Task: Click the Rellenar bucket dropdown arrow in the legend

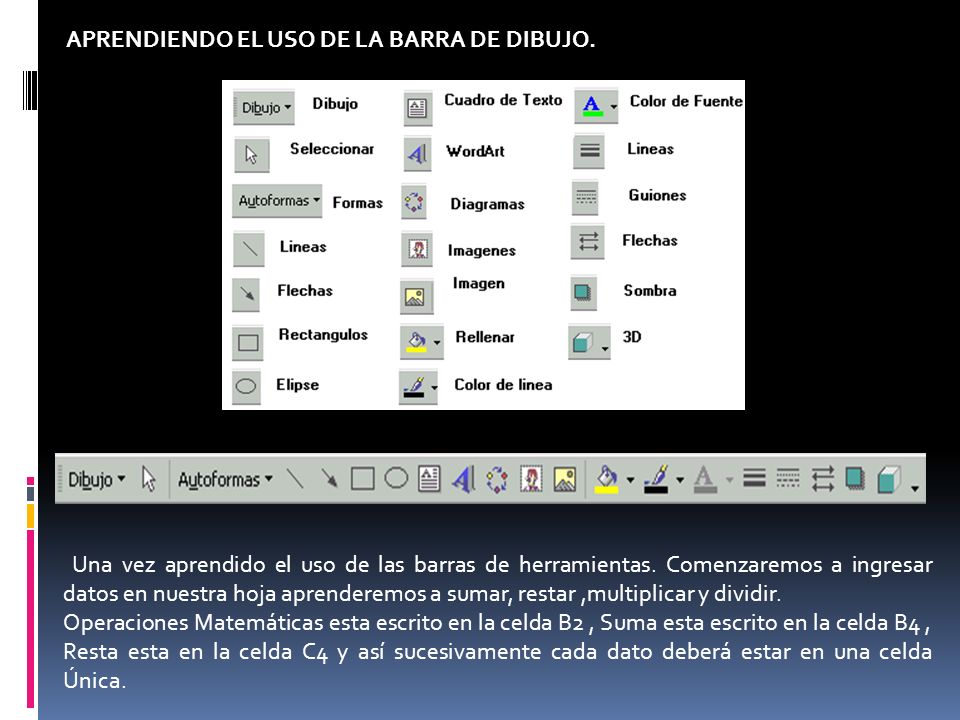Action: tap(437, 343)
